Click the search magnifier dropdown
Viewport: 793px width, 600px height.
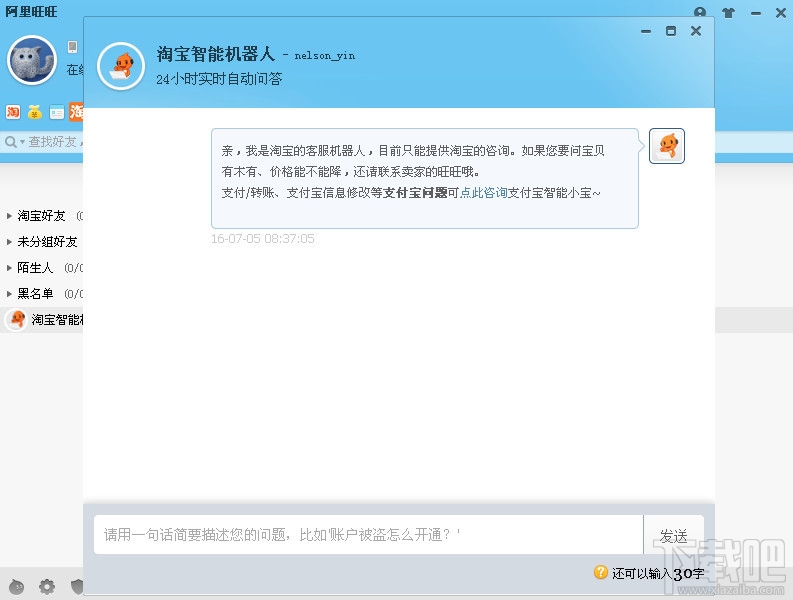tap(15, 142)
